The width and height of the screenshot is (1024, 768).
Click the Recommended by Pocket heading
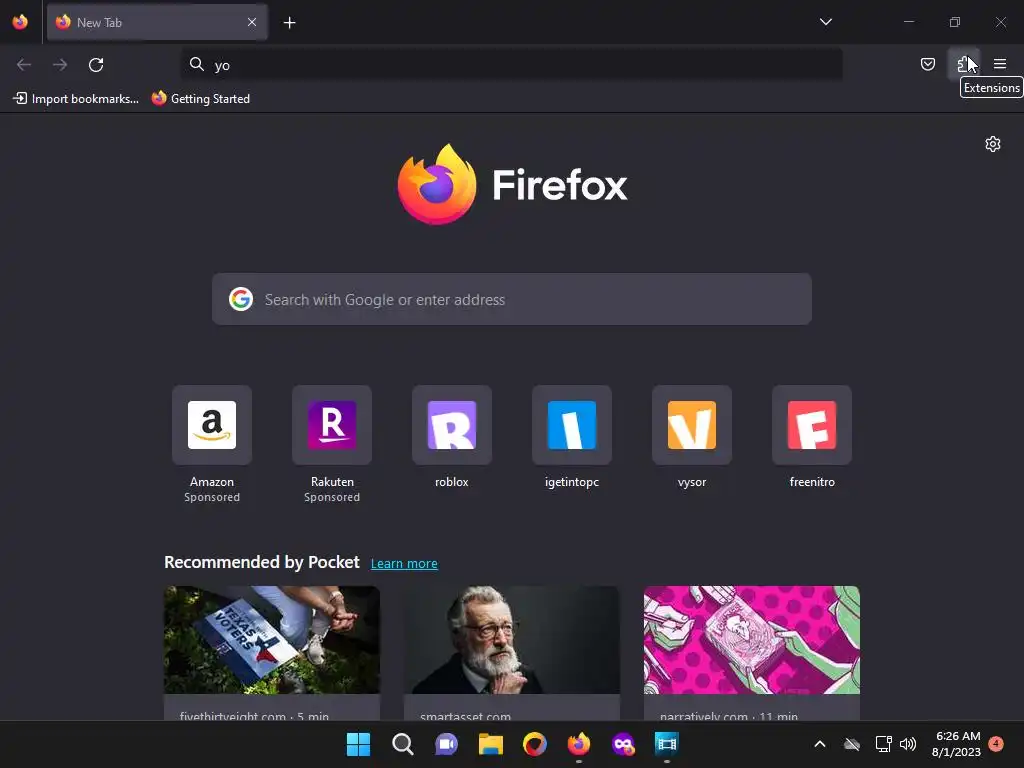click(x=261, y=562)
